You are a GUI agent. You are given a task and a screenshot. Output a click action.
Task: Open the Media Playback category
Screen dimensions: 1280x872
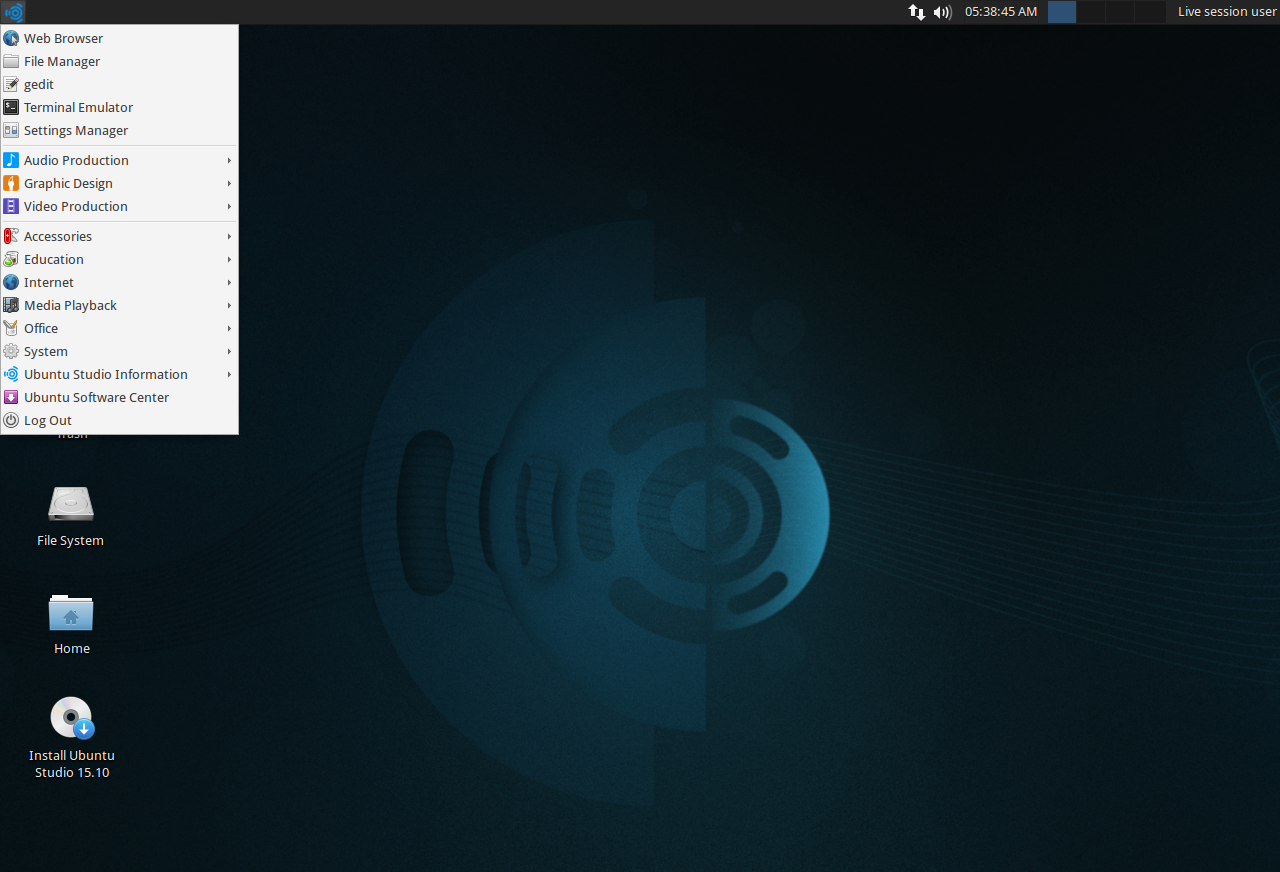tap(70, 305)
